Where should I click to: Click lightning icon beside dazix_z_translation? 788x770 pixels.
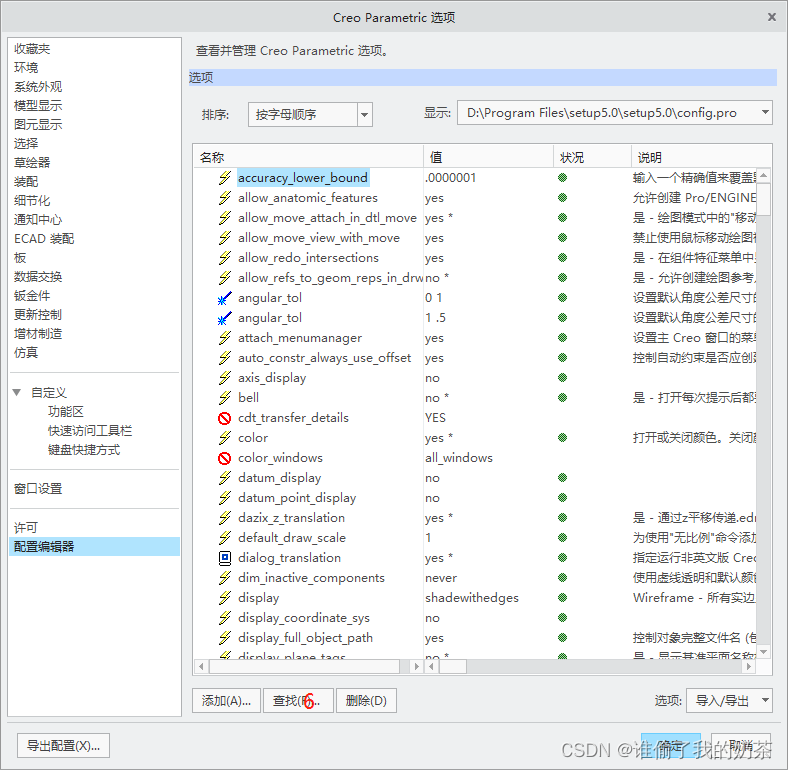tap(225, 518)
